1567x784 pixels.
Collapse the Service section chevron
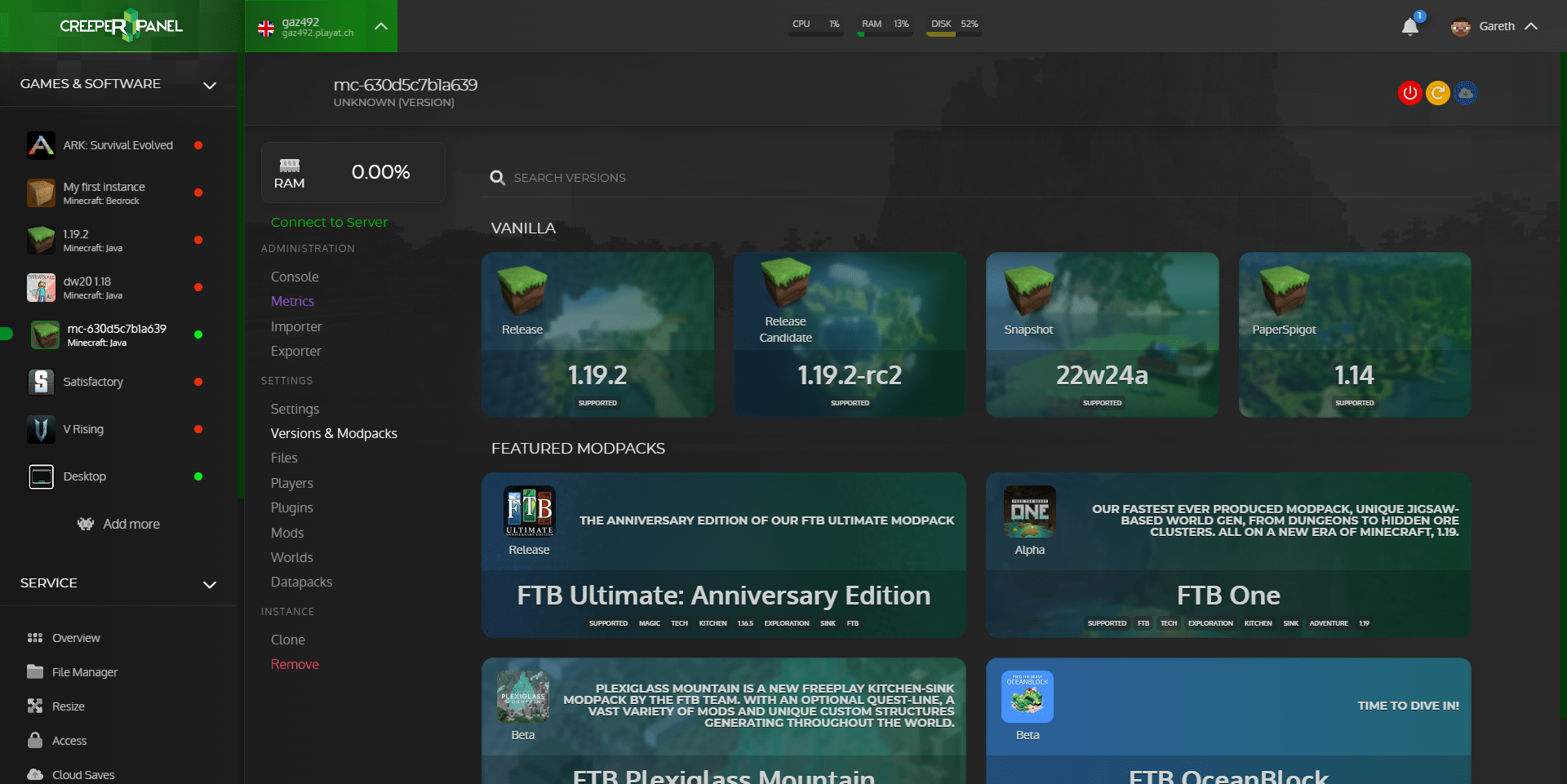pyautogui.click(x=210, y=584)
